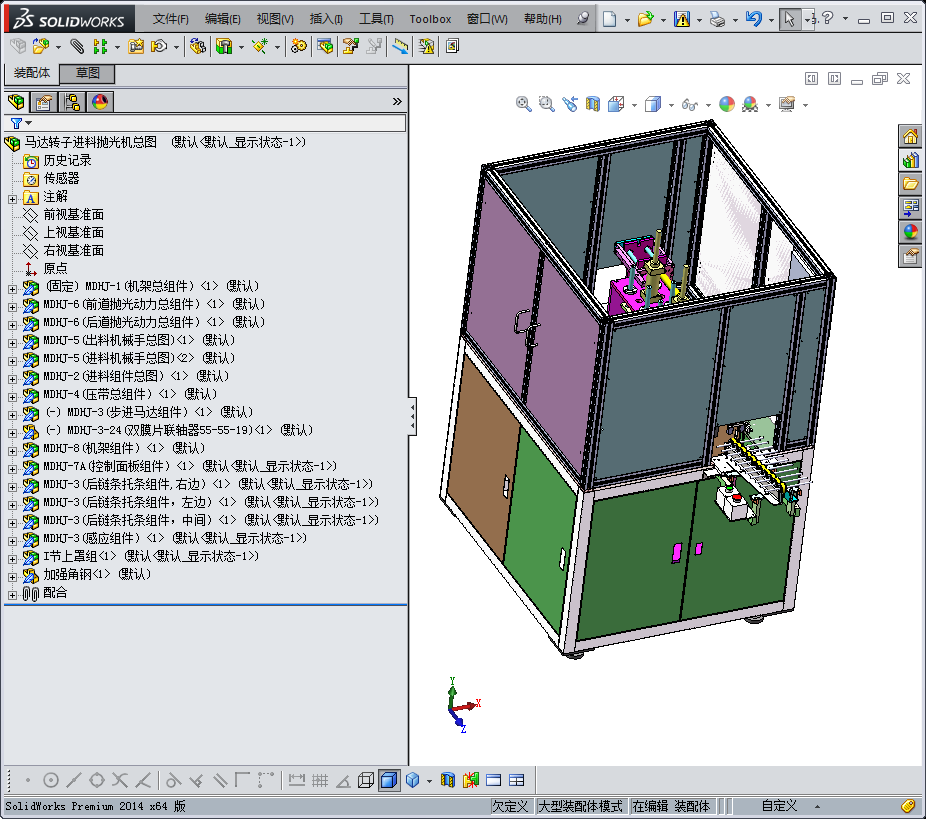
Task: Click the AssemblyXpert icon at toolbar end
Action: (x=452, y=46)
